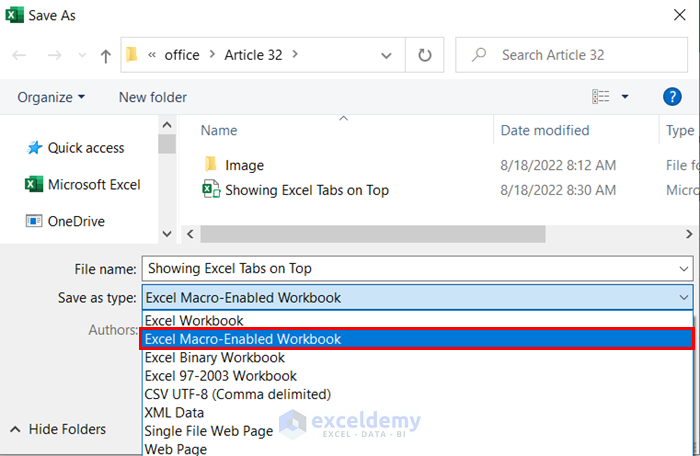
Task: Select the office breadcrumb
Action: point(182,55)
